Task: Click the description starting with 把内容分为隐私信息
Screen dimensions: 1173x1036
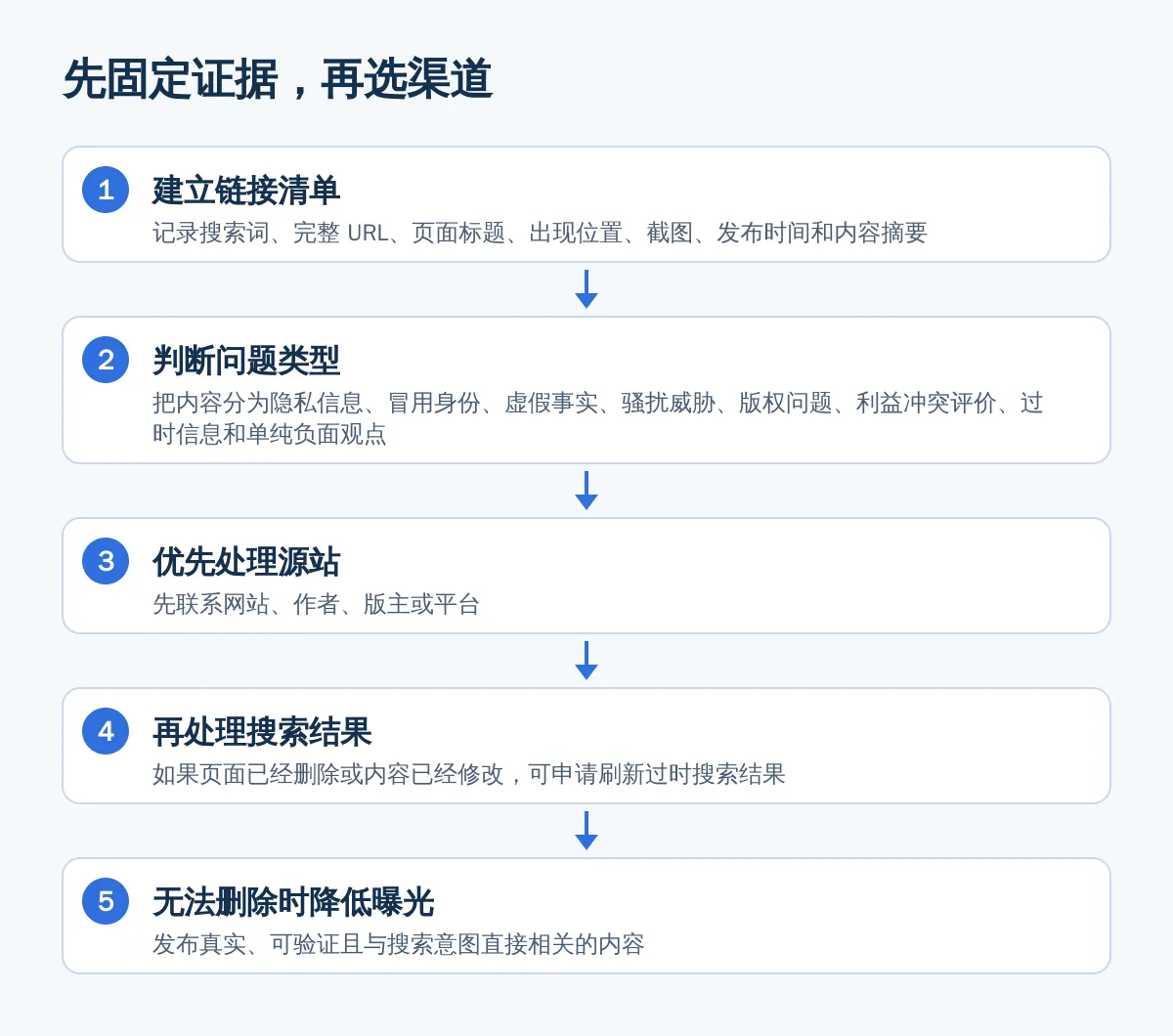Action: [x=598, y=417]
